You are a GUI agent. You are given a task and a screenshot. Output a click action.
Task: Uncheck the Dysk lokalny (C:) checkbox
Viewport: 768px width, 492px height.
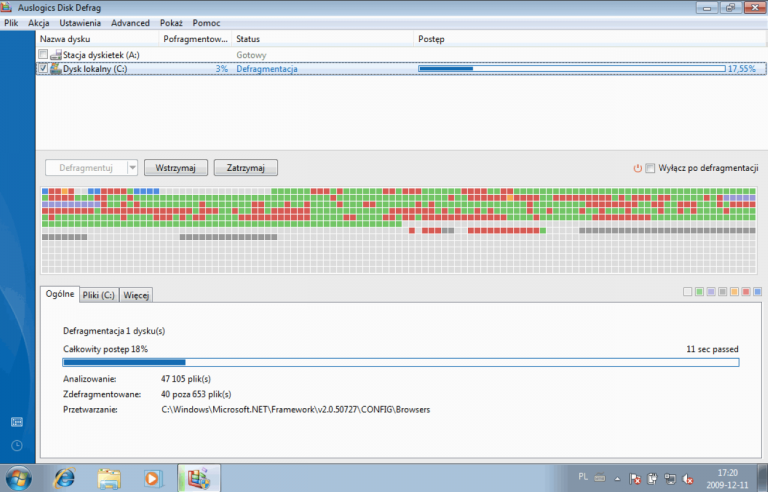[x=43, y=69]
